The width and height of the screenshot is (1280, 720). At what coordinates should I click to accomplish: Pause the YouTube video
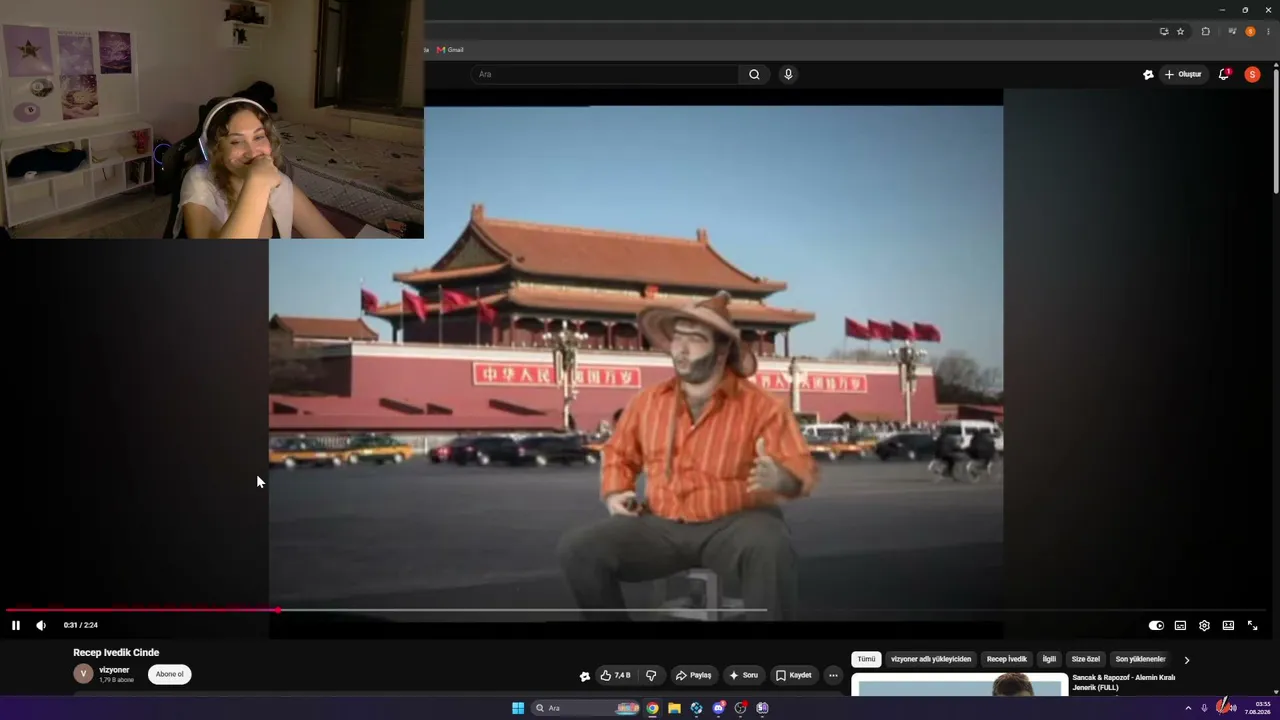pyautogui.click(x=16, y=626)
